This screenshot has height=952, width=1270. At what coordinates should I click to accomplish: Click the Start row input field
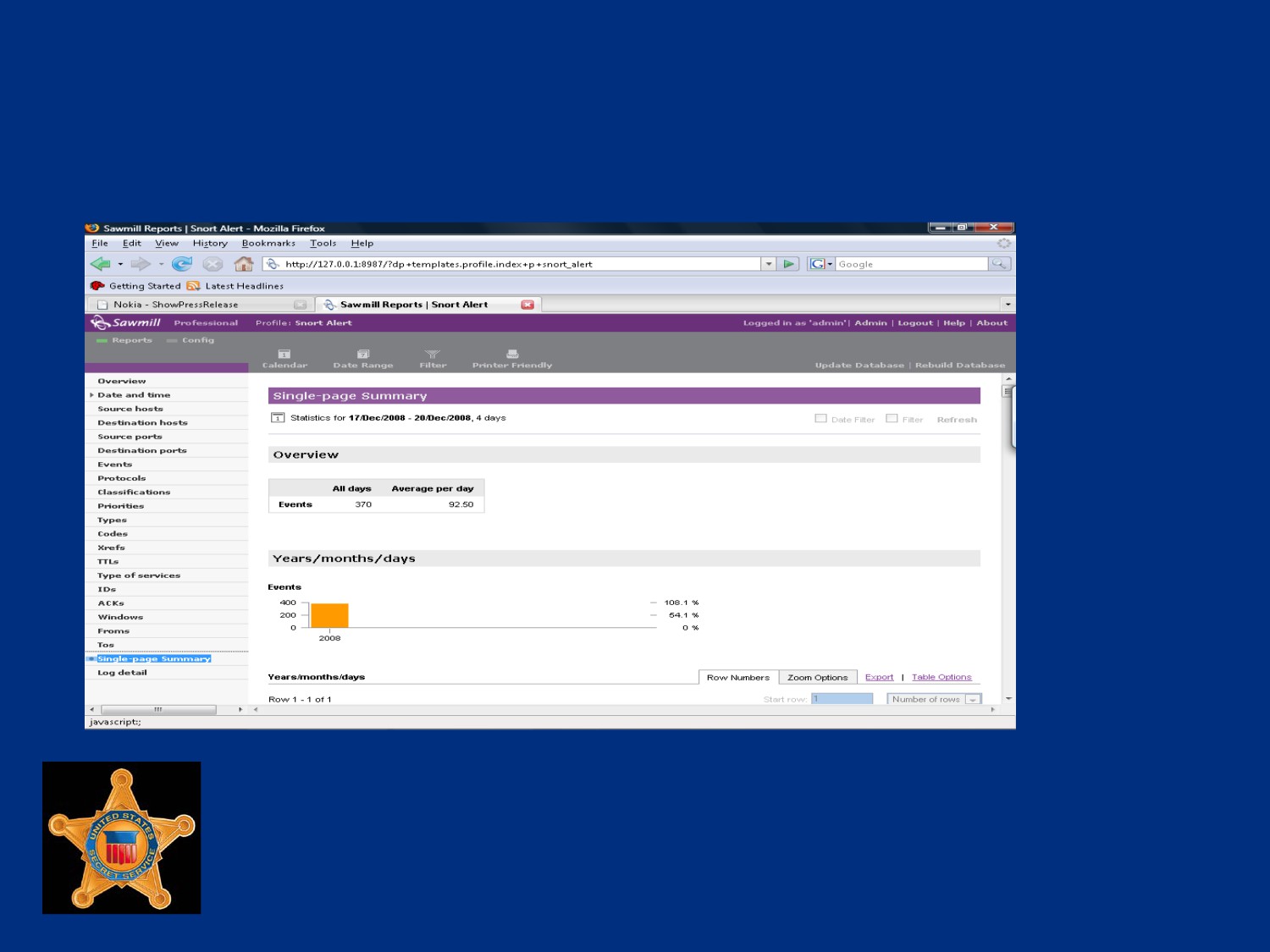click(842, 699)
